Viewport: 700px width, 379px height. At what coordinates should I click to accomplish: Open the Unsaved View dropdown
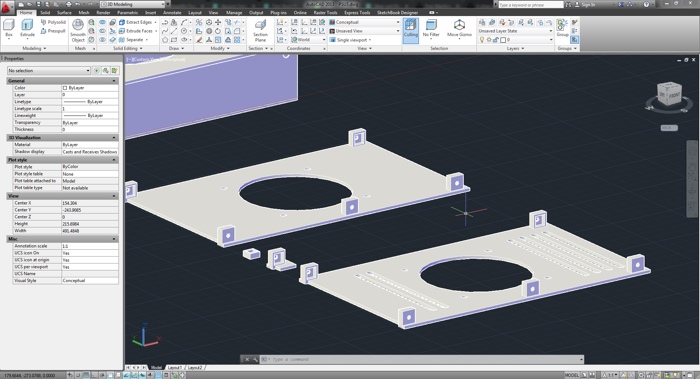pos(364,31)
